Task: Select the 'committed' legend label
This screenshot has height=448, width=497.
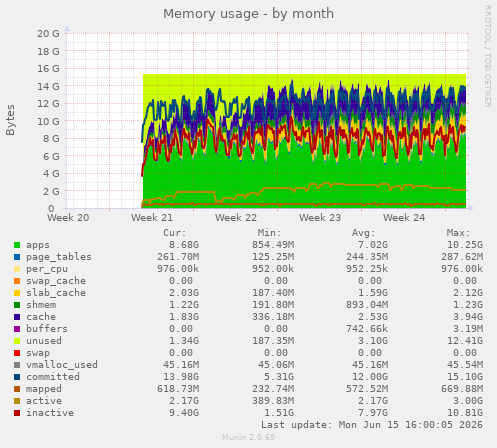Action: click(x=53, y=377)
